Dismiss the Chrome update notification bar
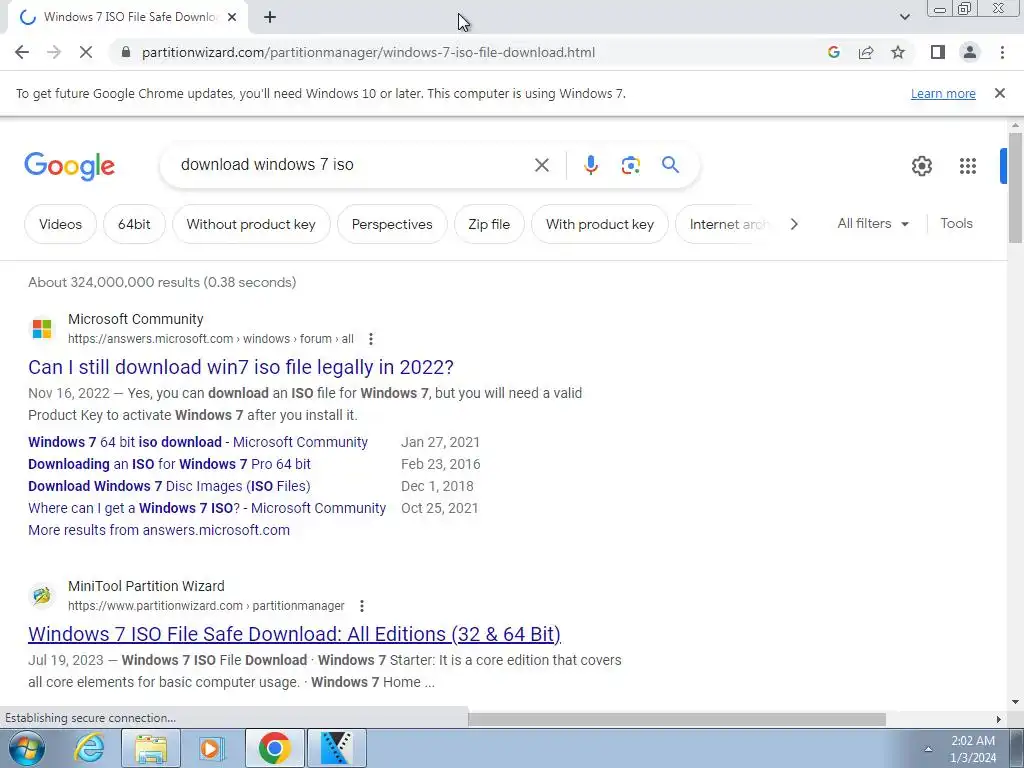This screenshot has height=768, width=1024. click(x=999, y=93)
